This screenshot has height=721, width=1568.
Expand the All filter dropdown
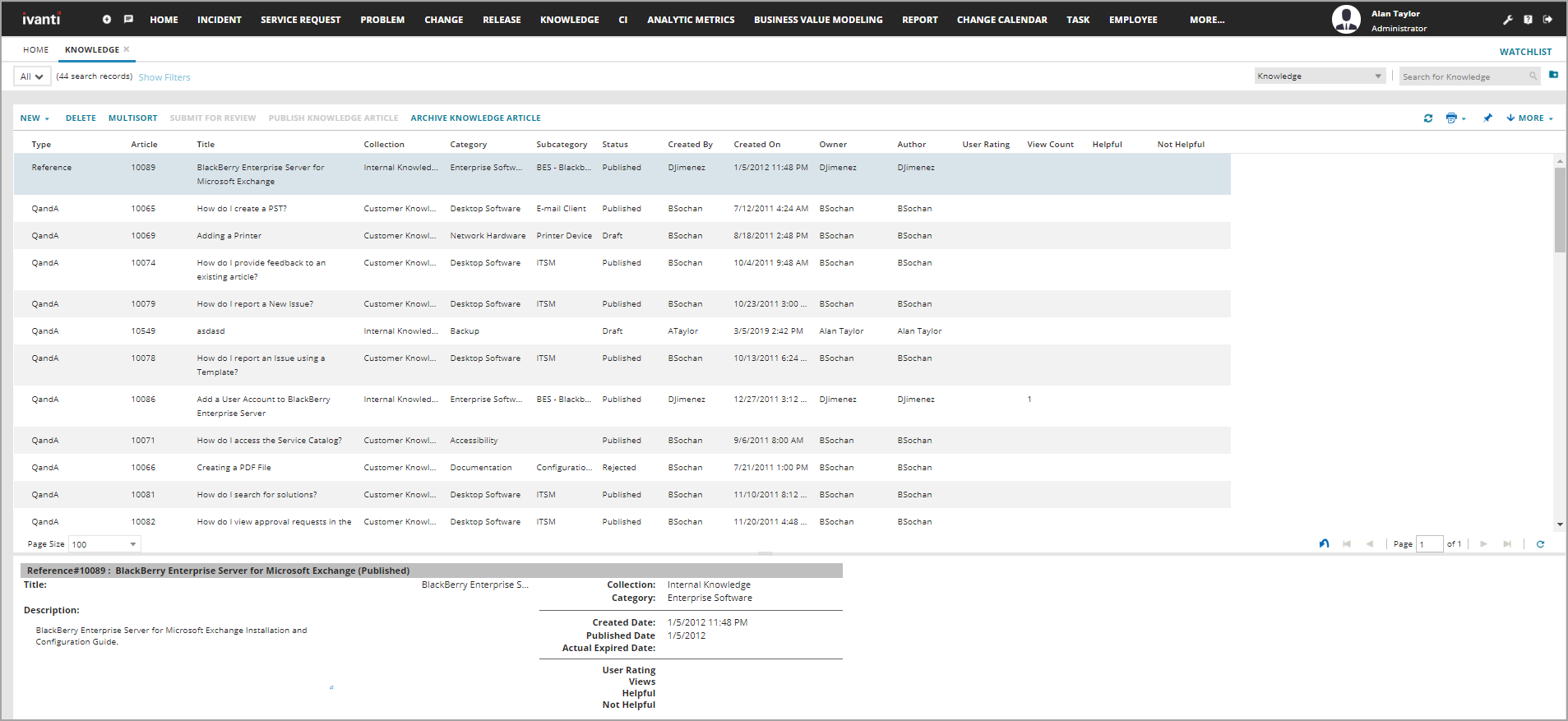[x=32, y=76]
